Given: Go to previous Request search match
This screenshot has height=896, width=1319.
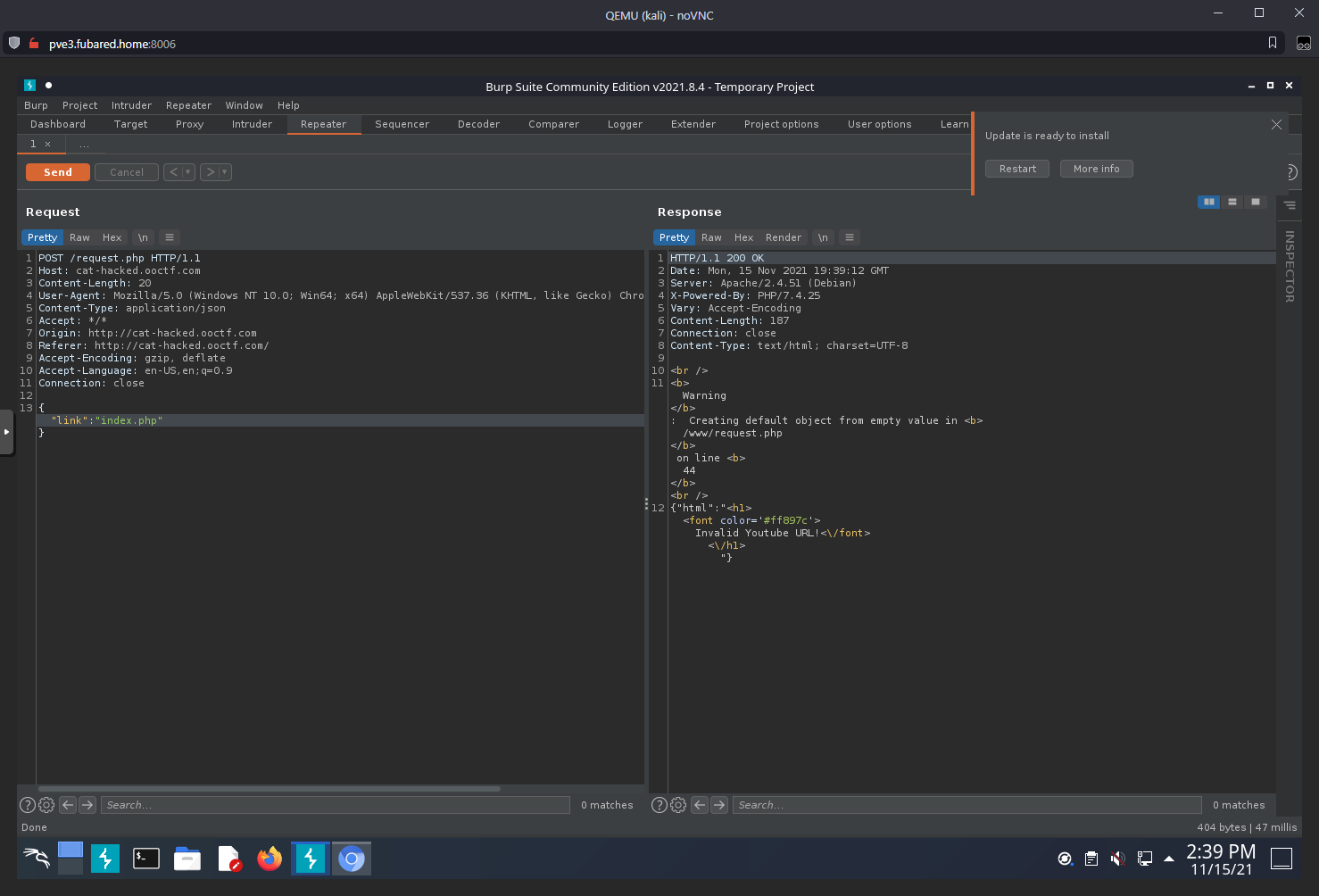Looking at the screenshot, I should (68, 805).
